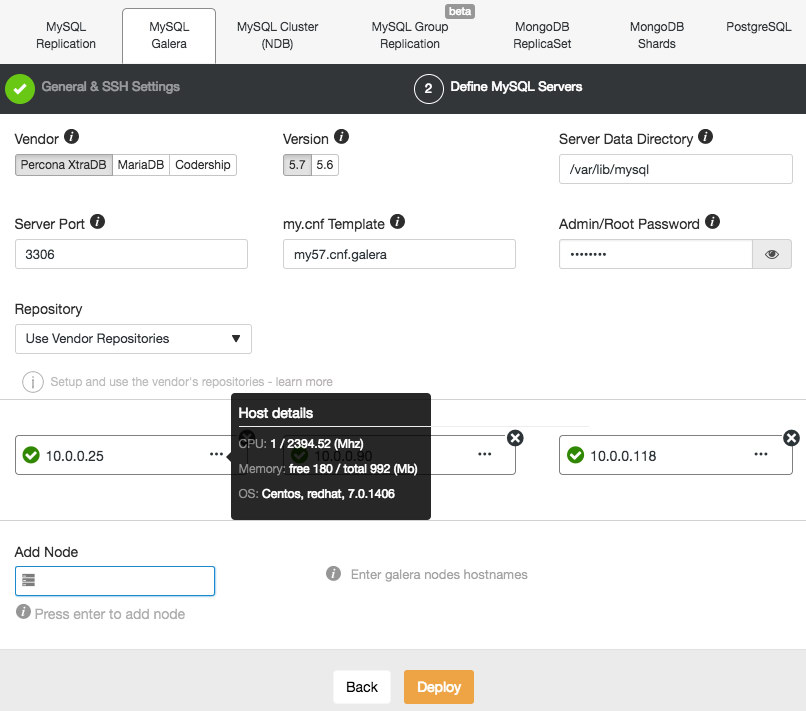Viewport: 806px width, 711px height.
Task: Click Server Port info icon
Action: (97, 222)
